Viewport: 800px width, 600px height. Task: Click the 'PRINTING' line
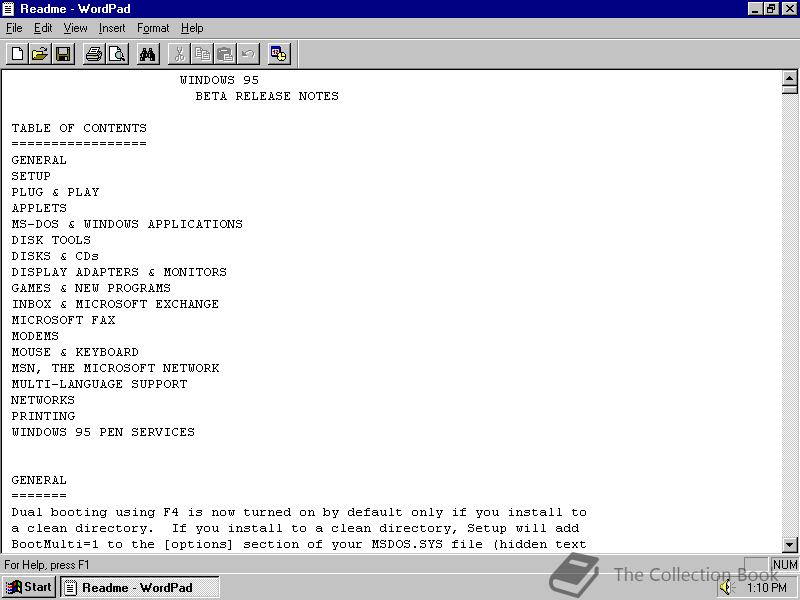click(43, 416)
